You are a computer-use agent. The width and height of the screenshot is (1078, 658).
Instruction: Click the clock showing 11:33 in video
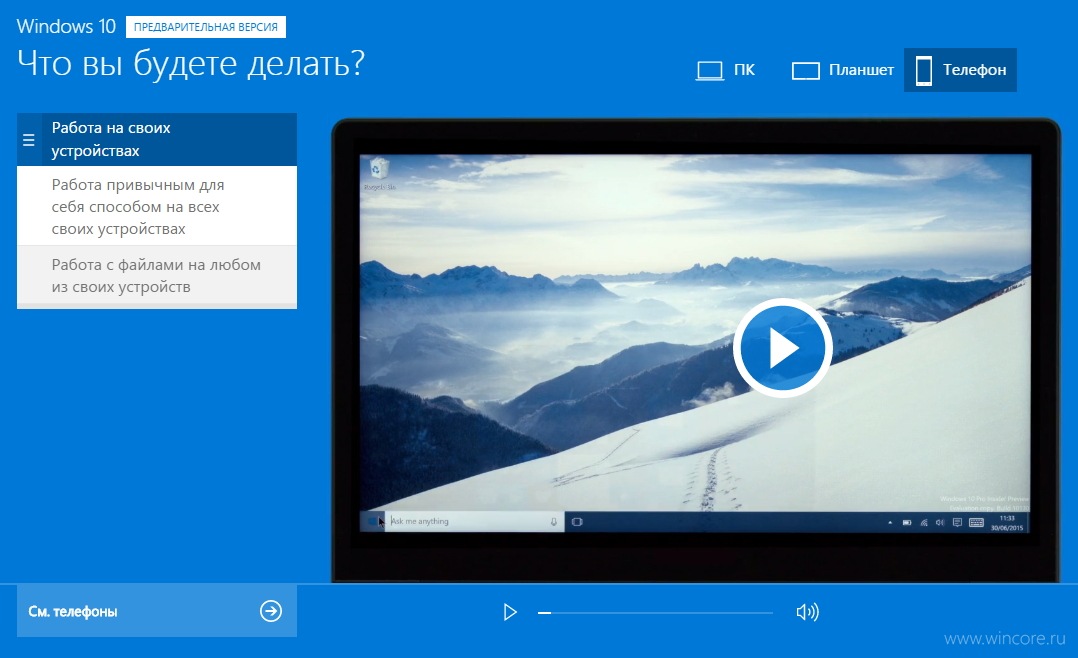click(1007, 523)
